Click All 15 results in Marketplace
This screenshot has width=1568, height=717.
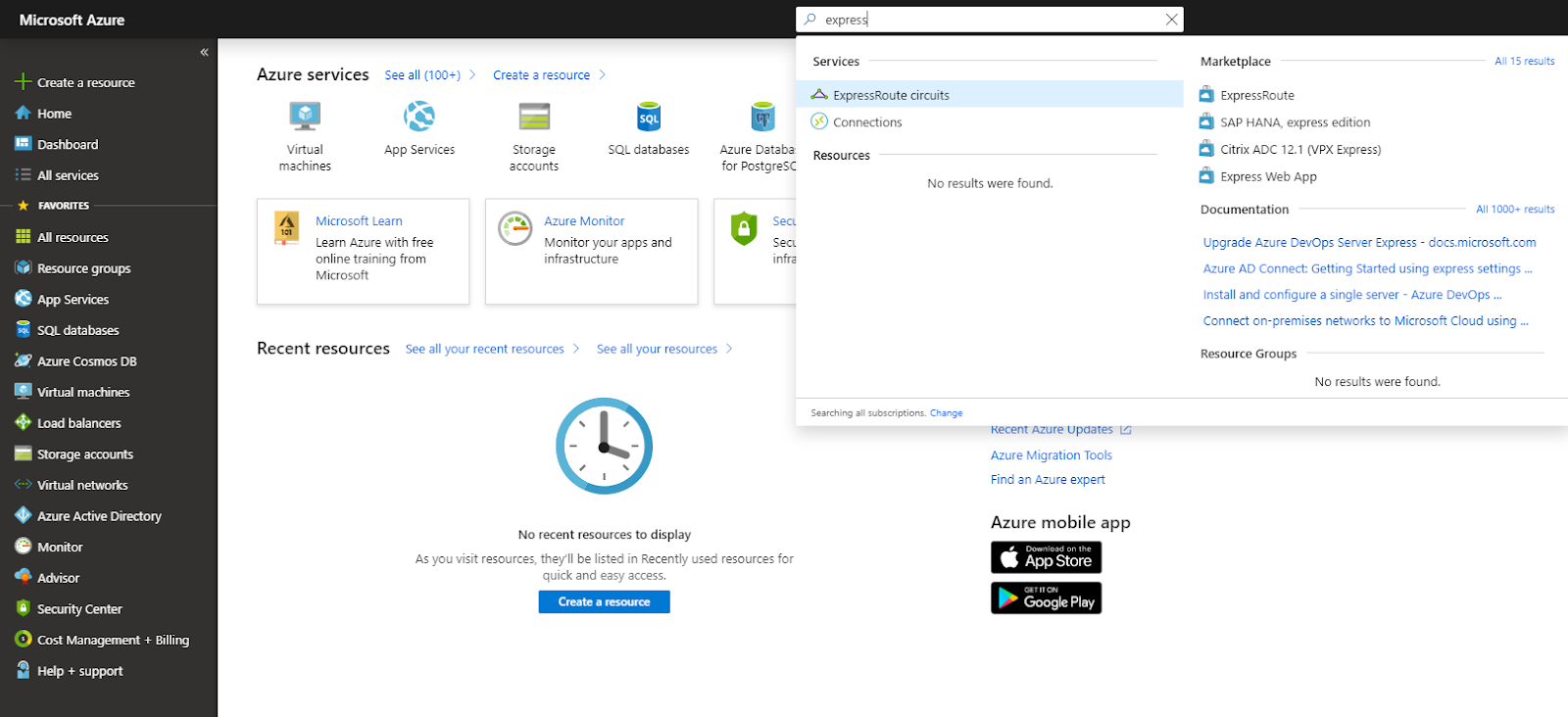click(x=1524, y=61)
